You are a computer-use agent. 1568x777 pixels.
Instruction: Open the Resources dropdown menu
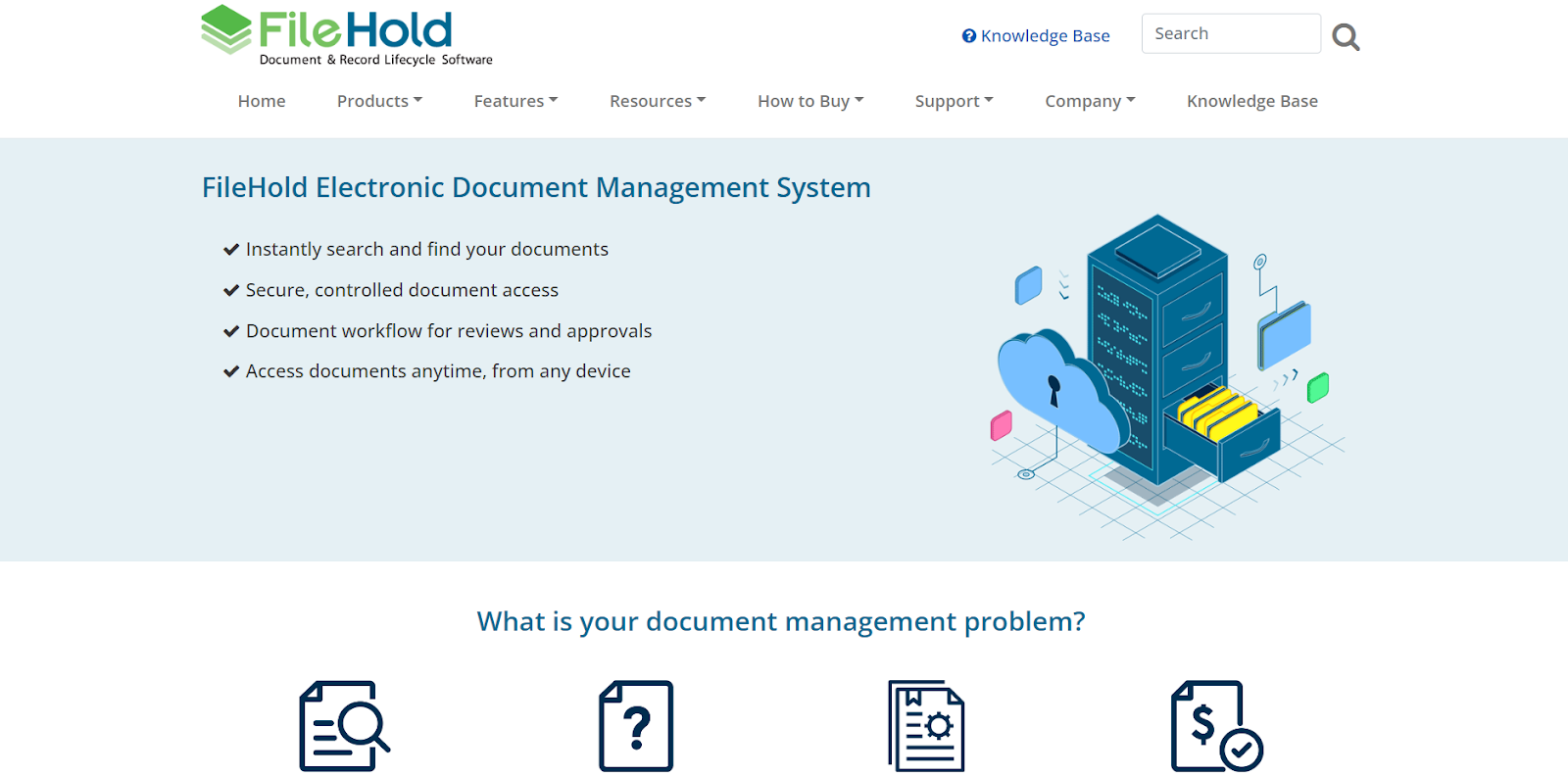[x=658, y=101]
